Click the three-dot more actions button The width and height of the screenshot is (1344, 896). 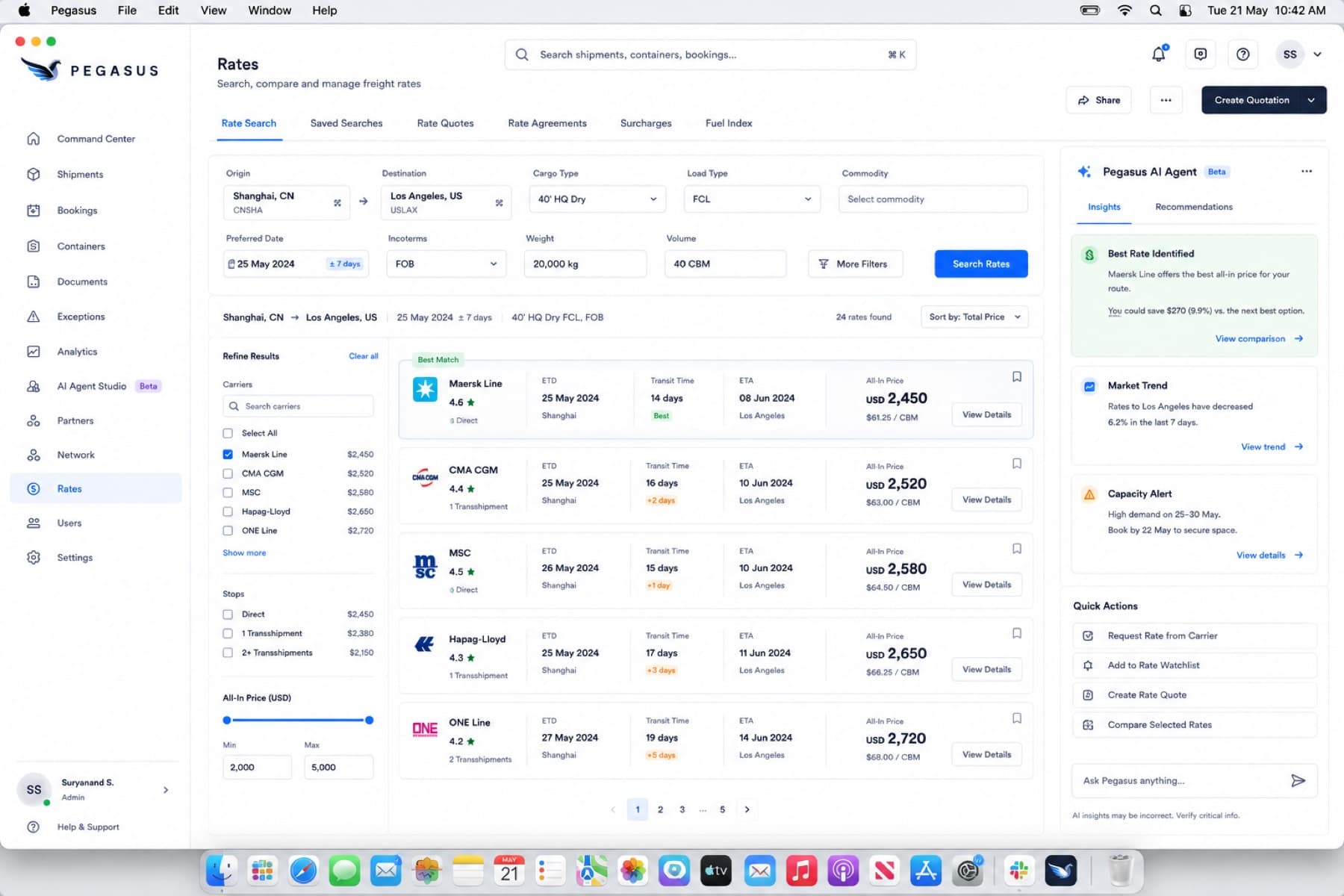tap(1166, 100)
